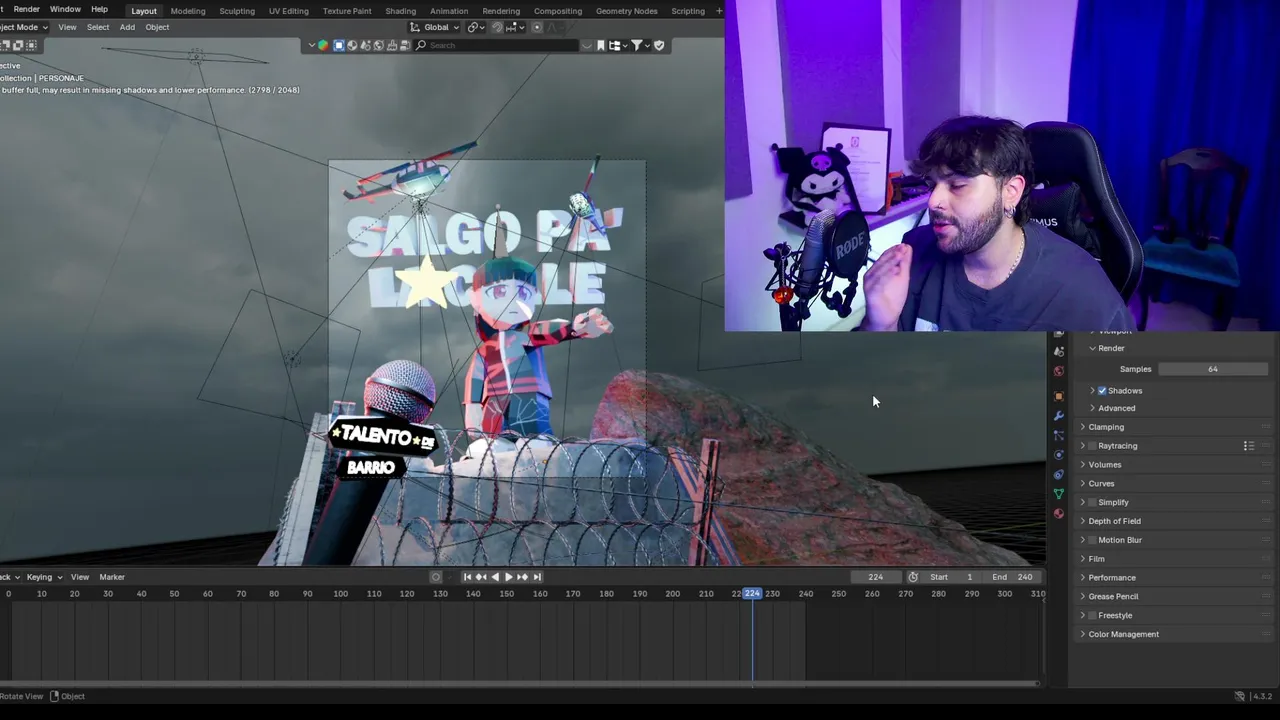Open the World properties tab (red globe)
The width and height of the screenshot is (1280, 720).
[1059, 371]
